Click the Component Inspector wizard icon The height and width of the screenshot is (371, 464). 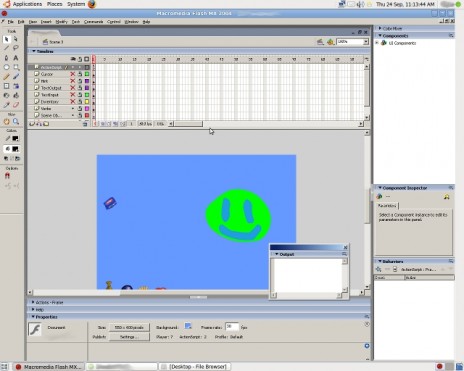tap(446, 197)
